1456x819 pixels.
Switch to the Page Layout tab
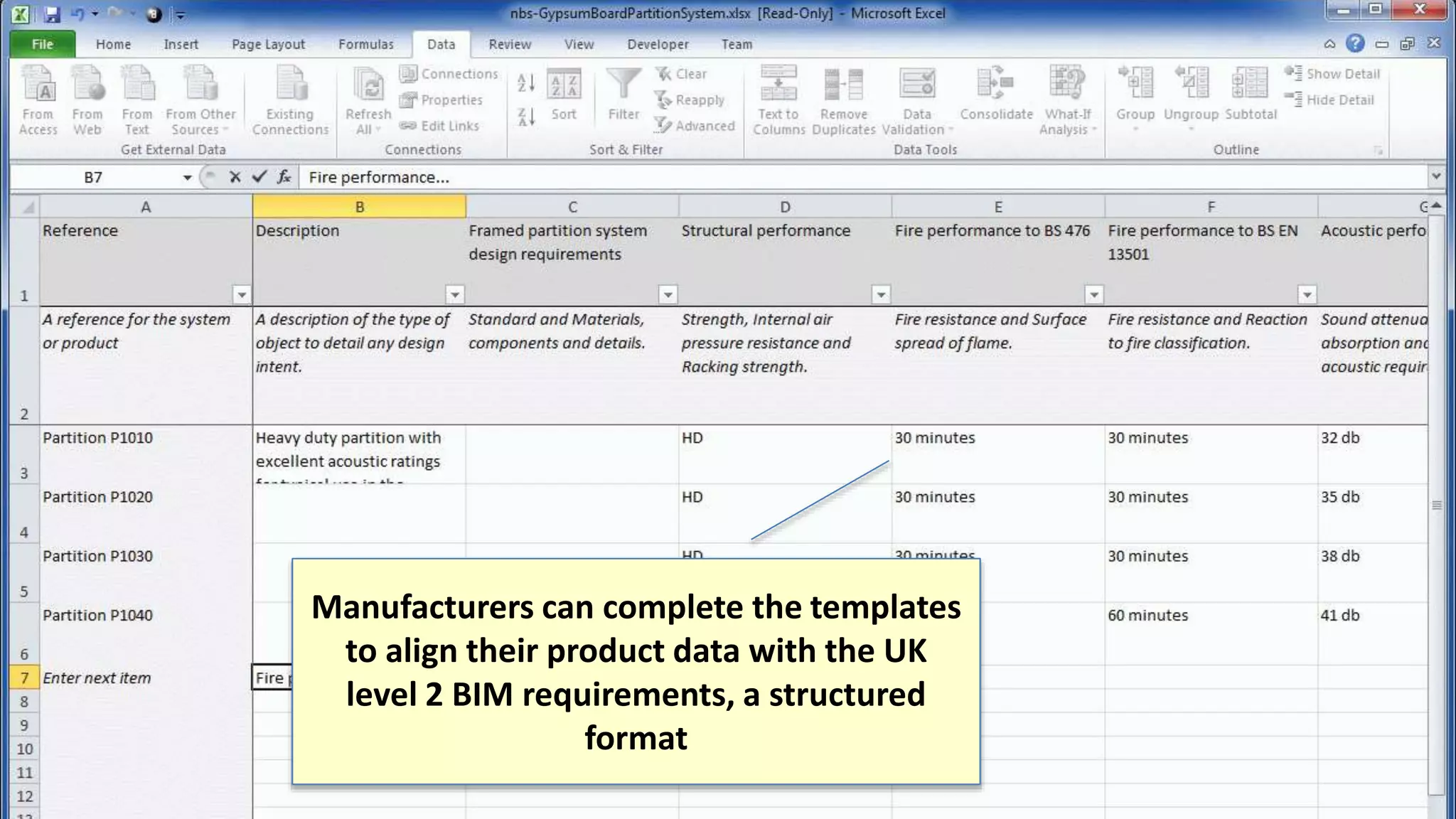coord(268,44)
